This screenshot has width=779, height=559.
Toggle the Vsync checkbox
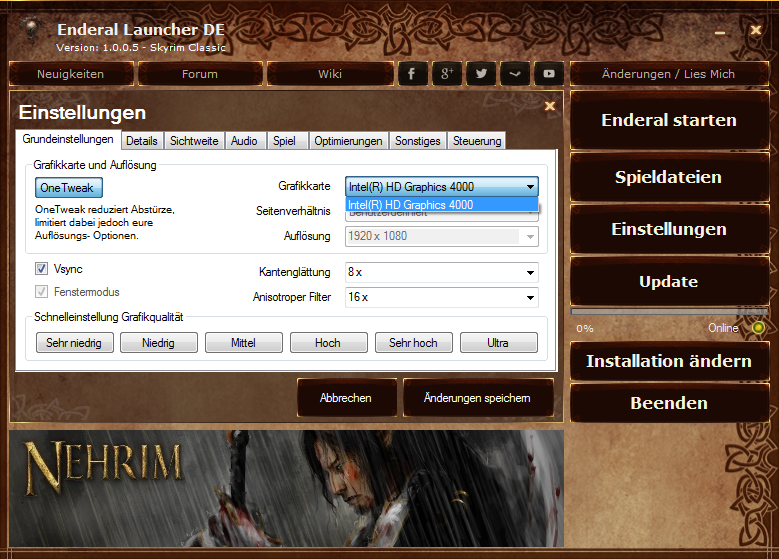coord(41,269)
